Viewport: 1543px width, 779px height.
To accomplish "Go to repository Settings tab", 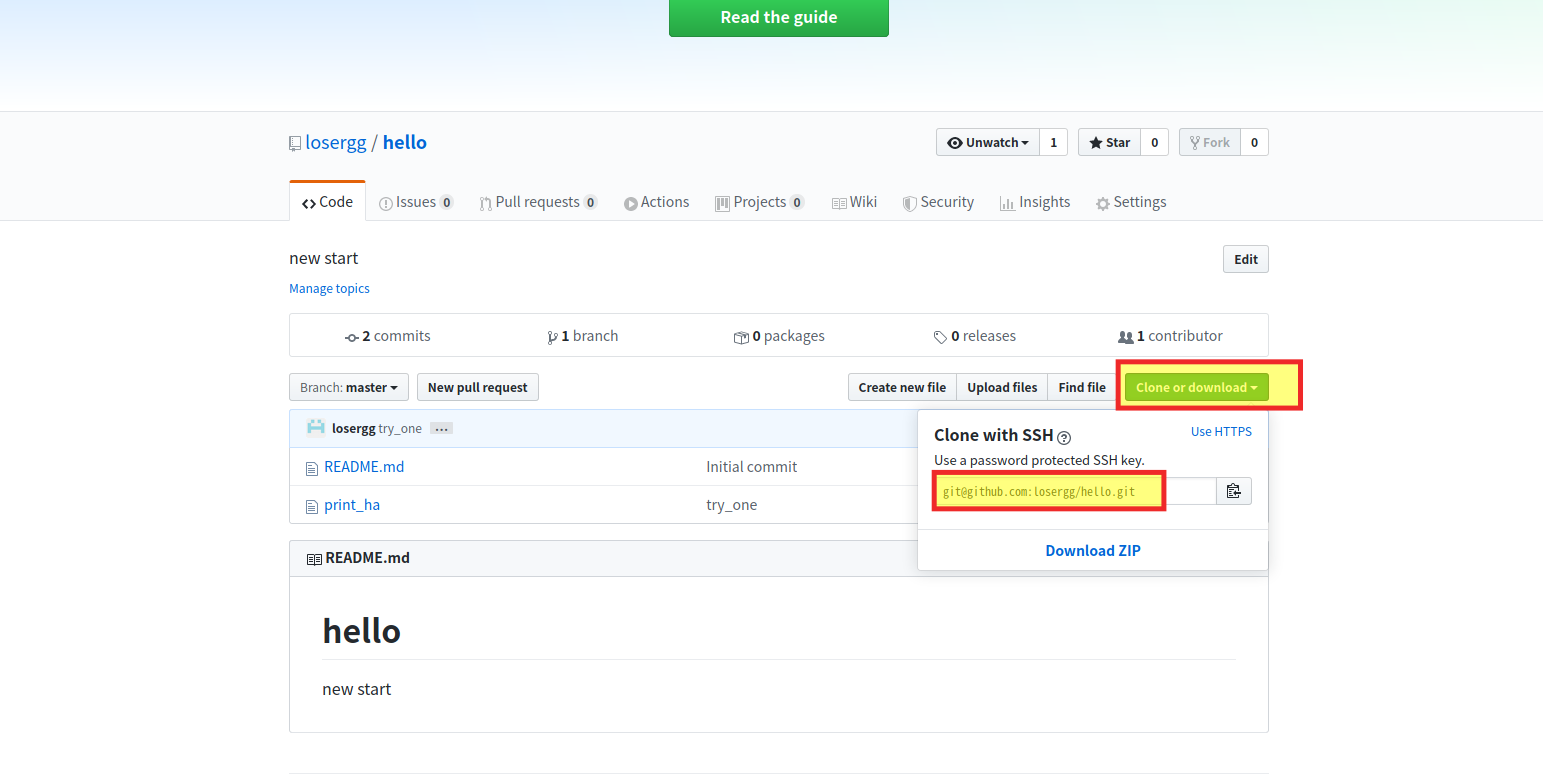I will [x=1131, y=202].
